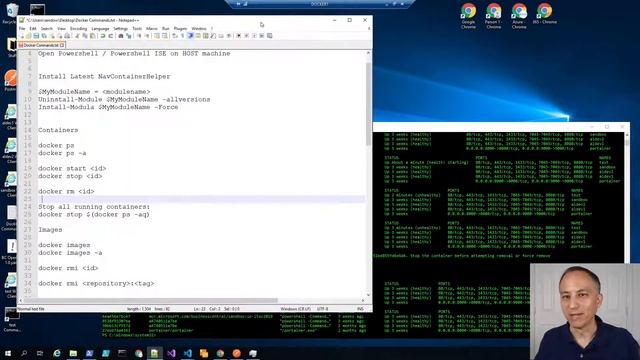The width and height of the screenshot is (640, 360).
Task: Click the Notepad++ vertical scrollbar thumb
Action: 368,104
